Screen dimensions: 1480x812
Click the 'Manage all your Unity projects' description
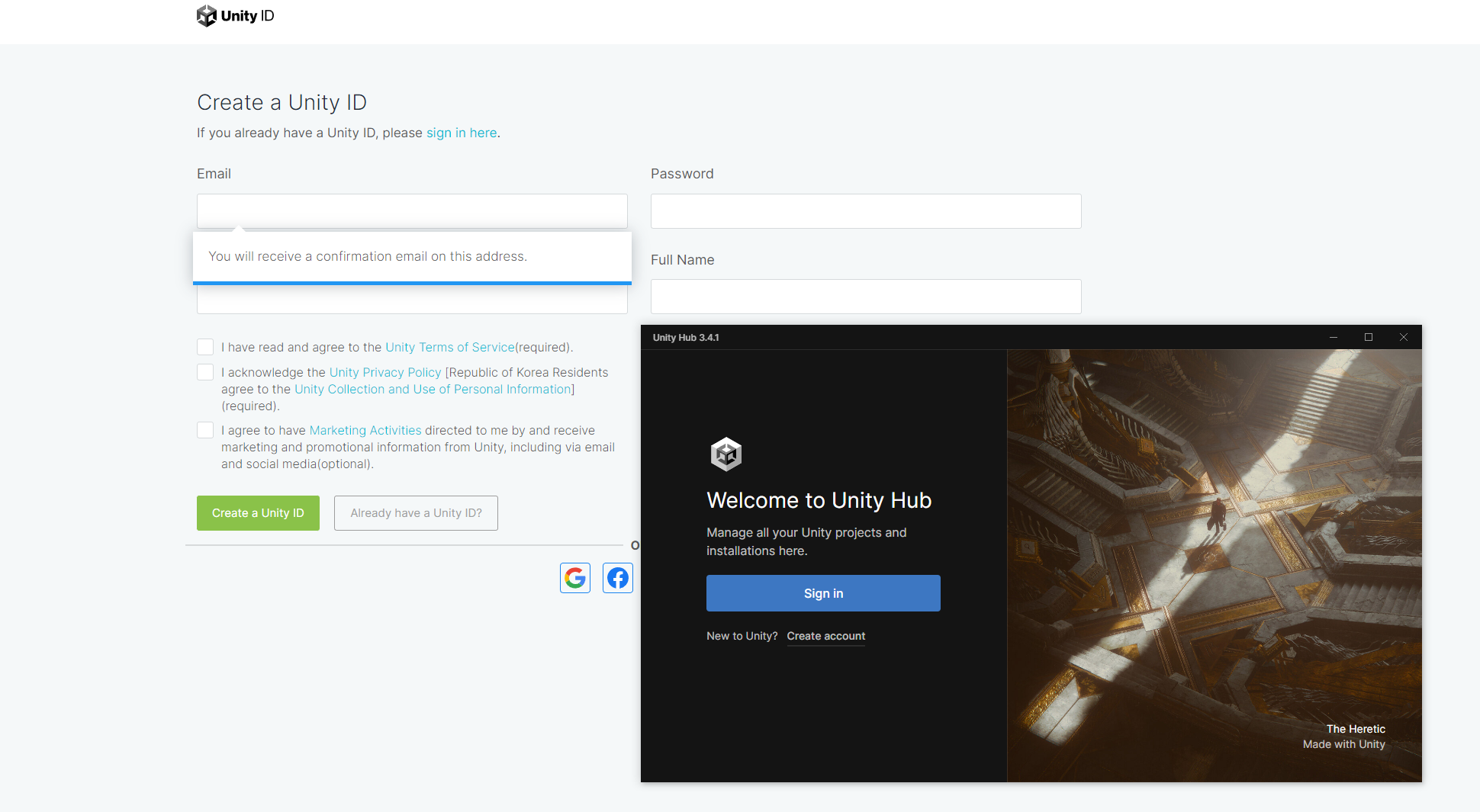[x=806, y=541]
